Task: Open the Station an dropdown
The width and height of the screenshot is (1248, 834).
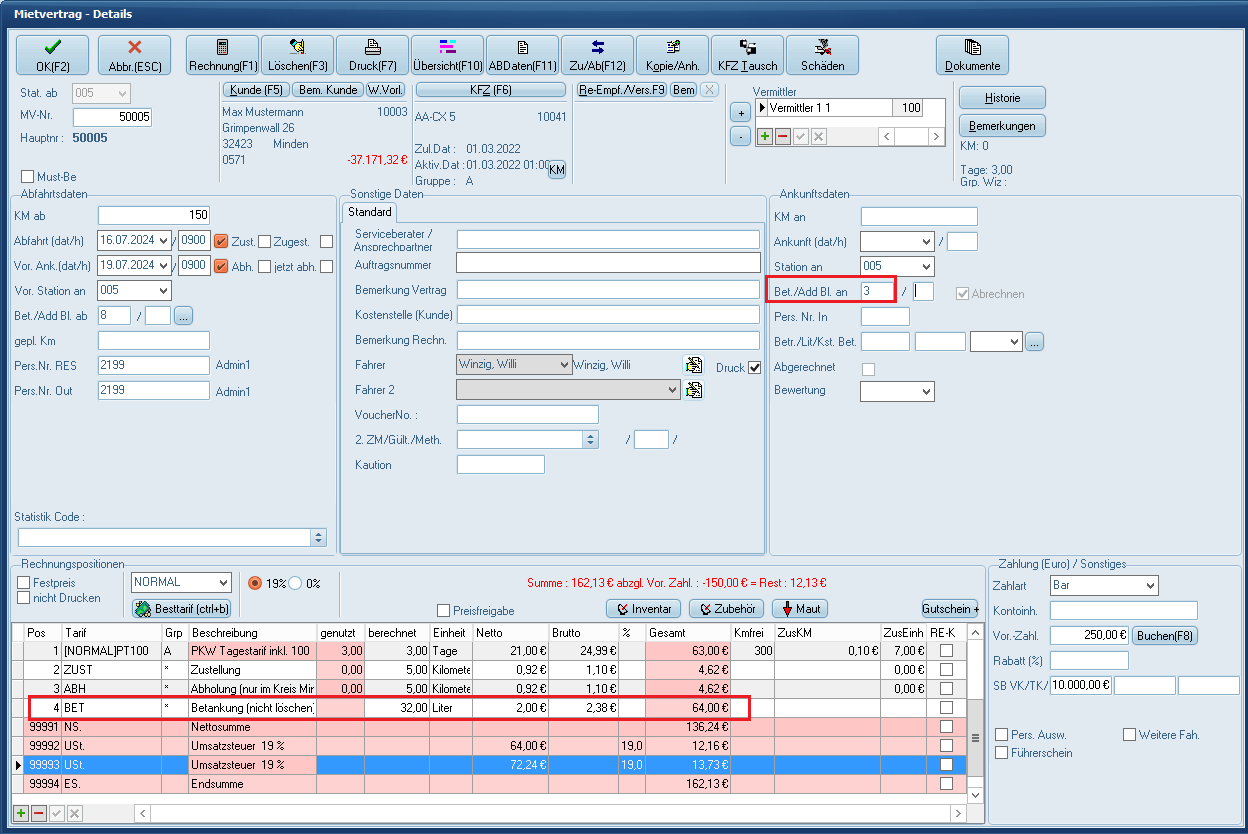Action: 924,267
